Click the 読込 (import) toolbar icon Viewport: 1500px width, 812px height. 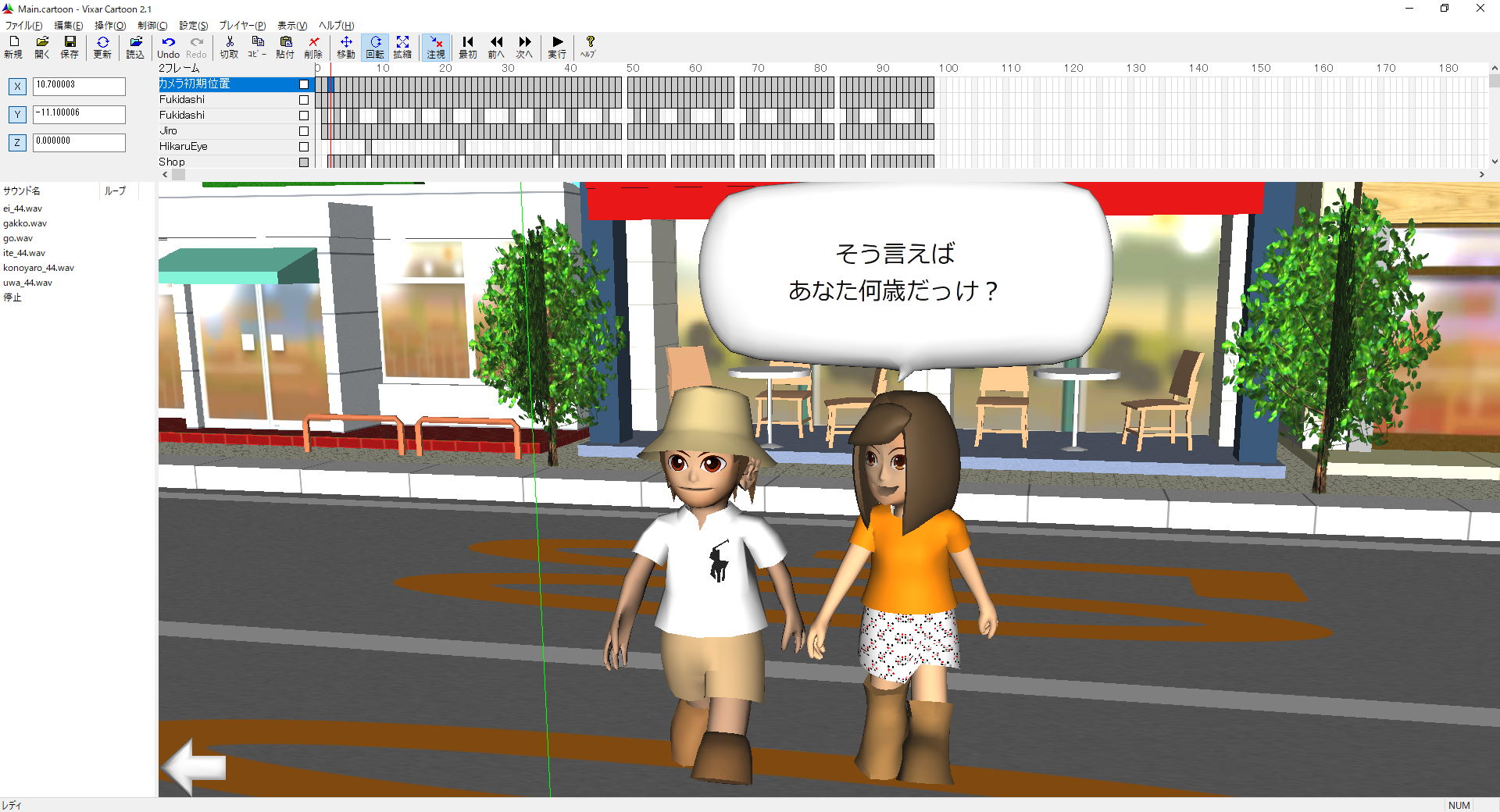[135, 47]
